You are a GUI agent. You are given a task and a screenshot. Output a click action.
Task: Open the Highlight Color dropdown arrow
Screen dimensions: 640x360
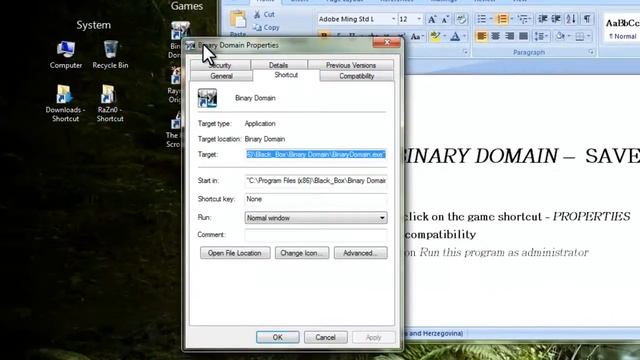click(444, 37)
